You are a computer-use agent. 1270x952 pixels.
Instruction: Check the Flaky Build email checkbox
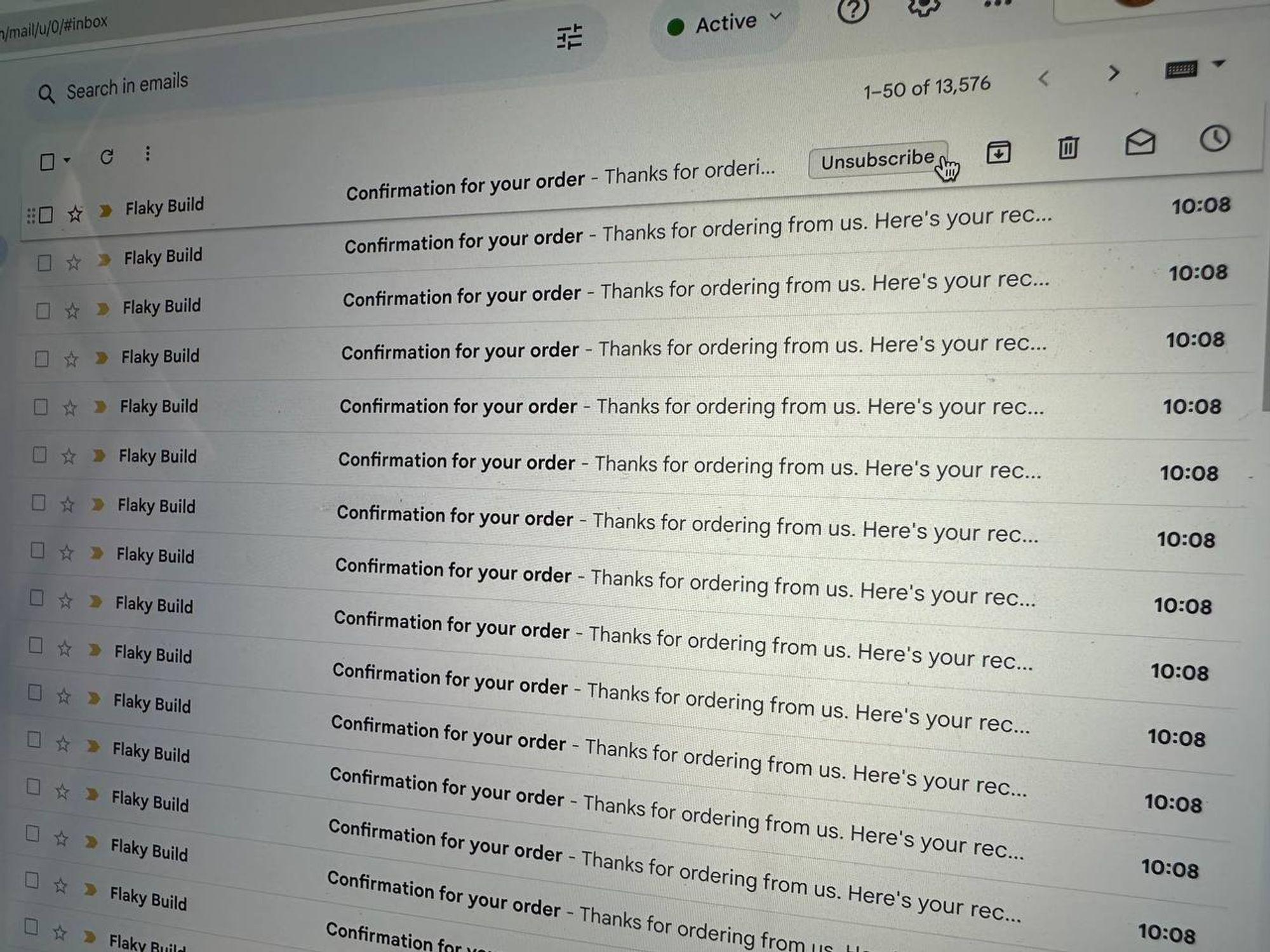[x=47, y=207]
